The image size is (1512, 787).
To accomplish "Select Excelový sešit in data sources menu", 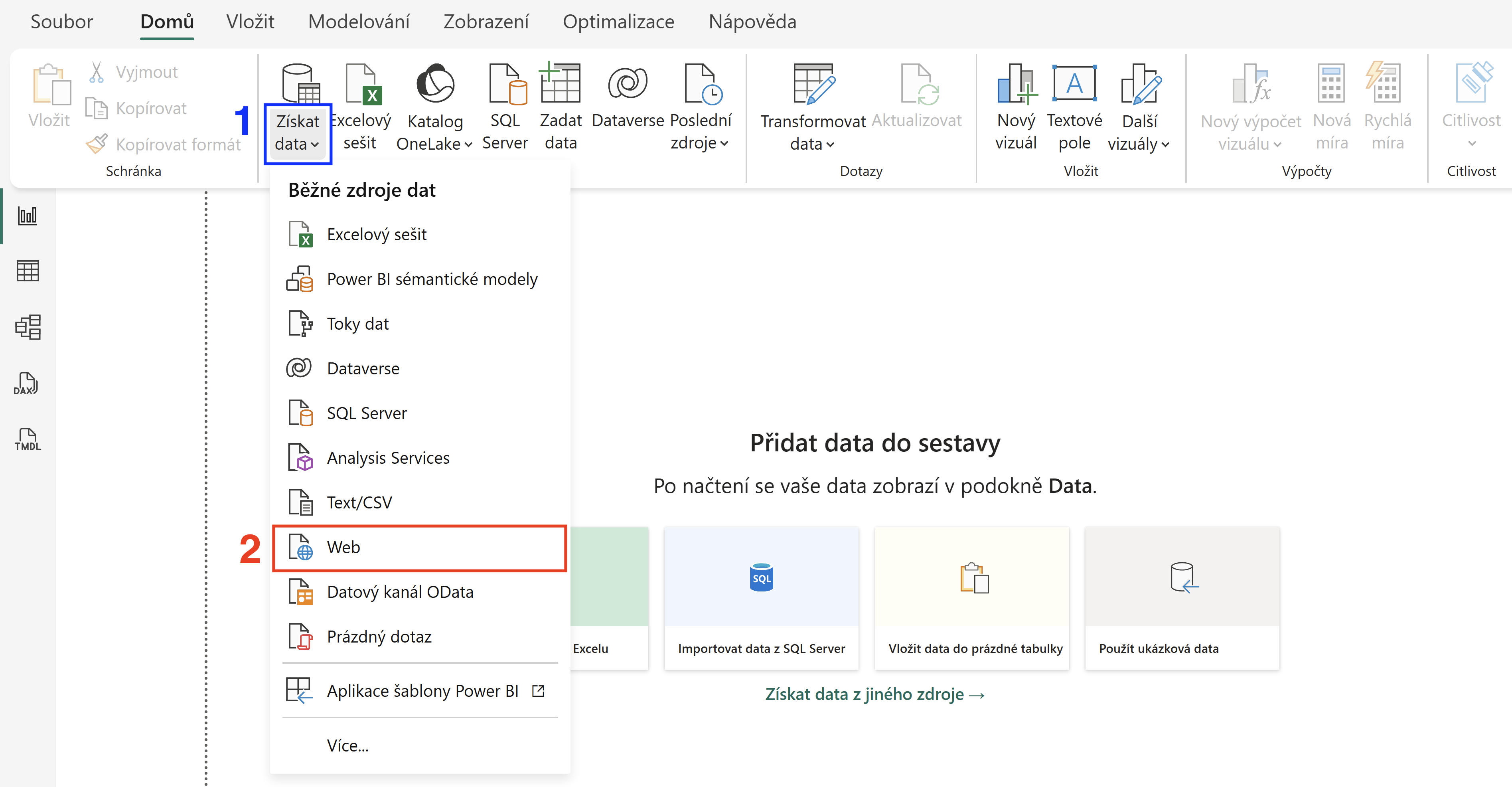I will tap(420, 234).
